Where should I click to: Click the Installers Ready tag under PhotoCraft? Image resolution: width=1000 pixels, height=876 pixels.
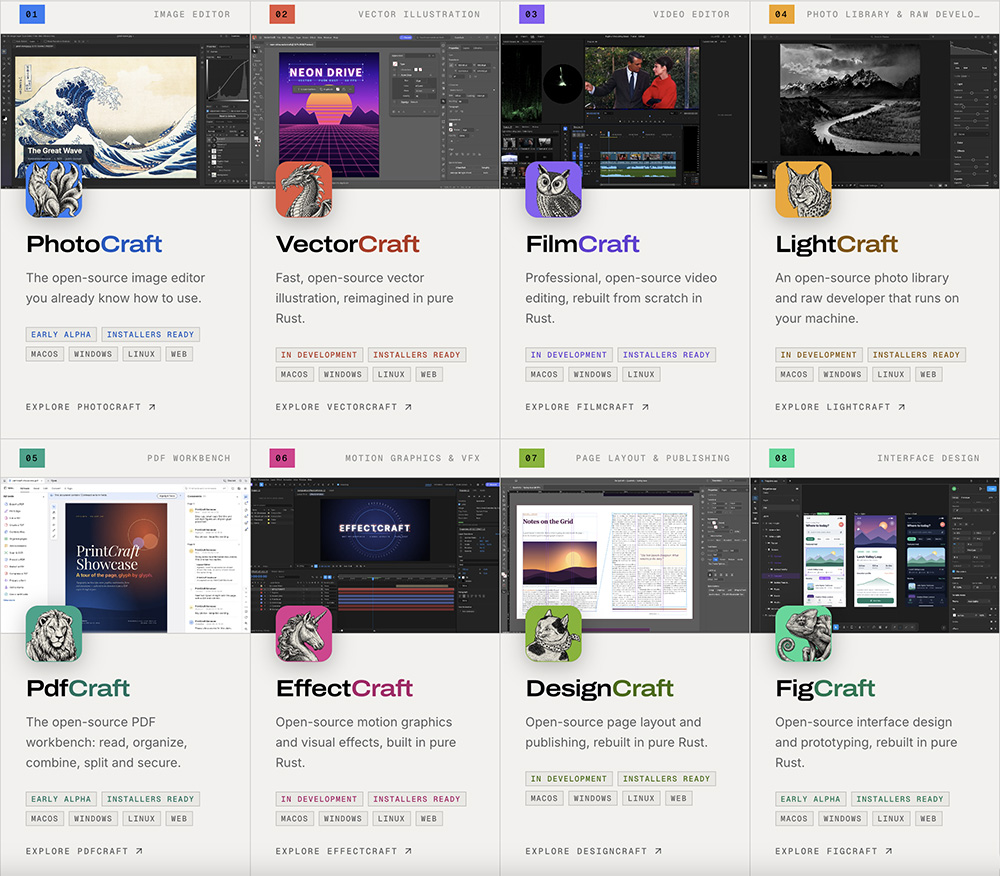pyautogui.click(x=151, y=335)
